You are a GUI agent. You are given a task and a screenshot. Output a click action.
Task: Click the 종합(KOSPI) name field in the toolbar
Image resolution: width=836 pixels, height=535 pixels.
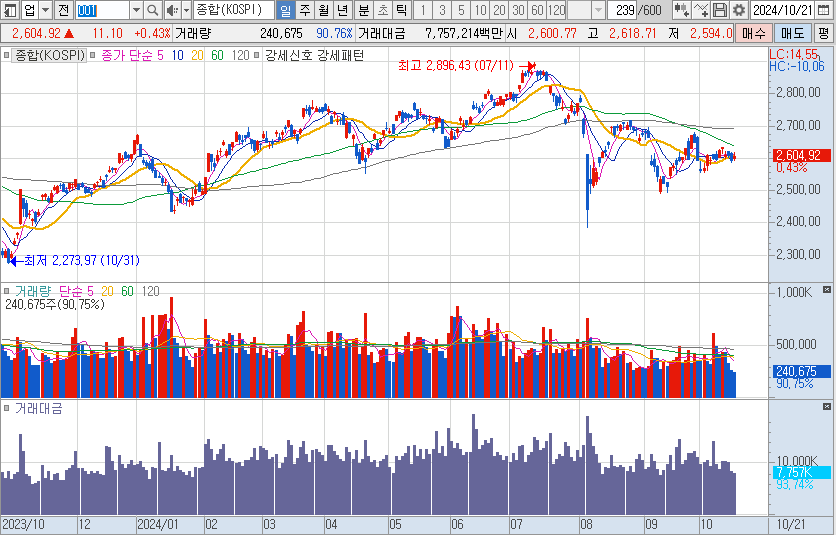click(234, 10)
